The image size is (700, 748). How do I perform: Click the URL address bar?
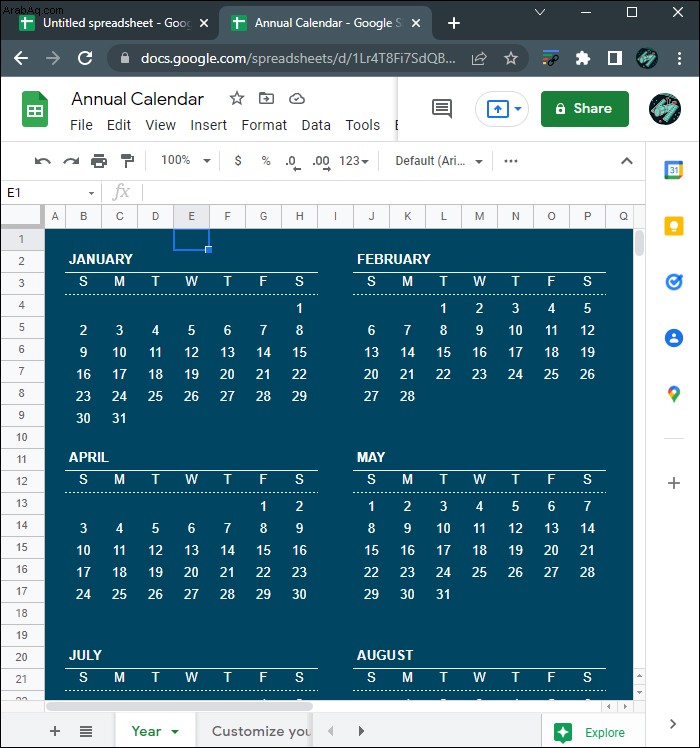[298, 58]
